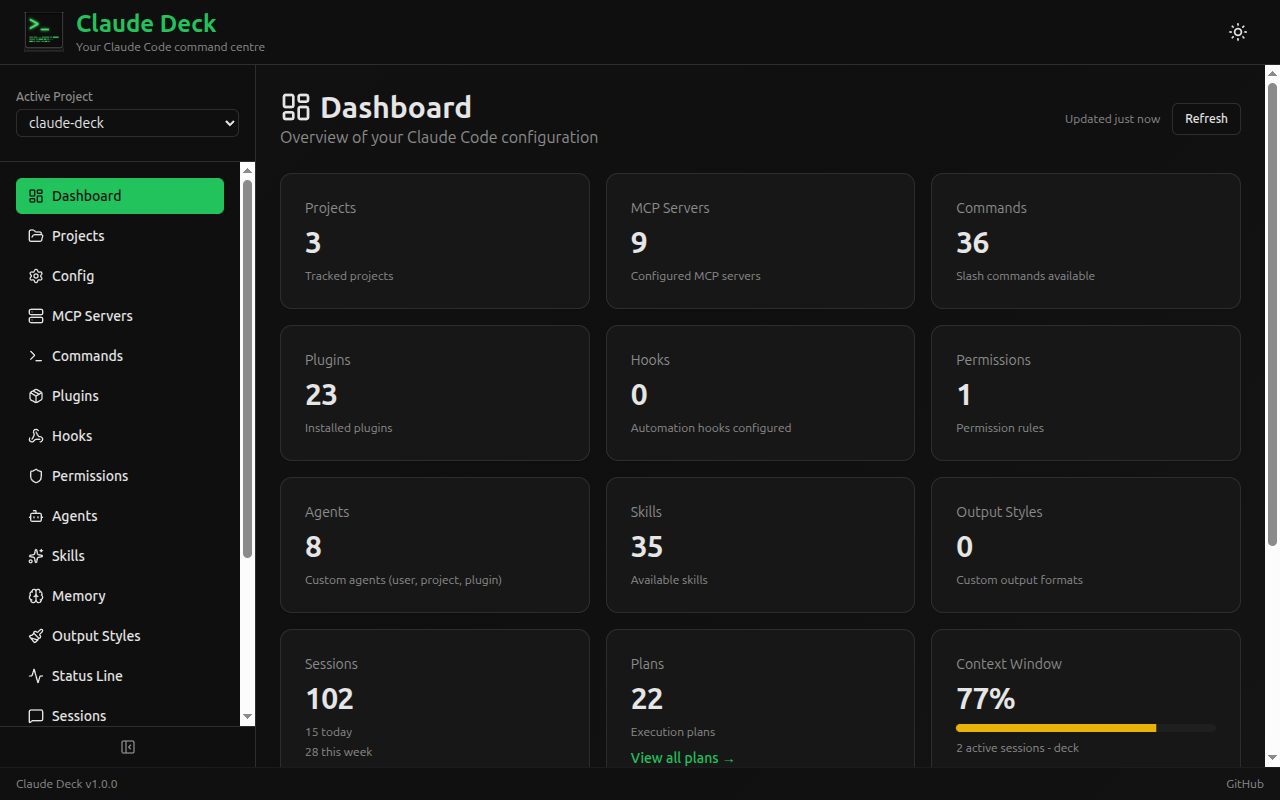Visit the GitHub link in the footer
Image resolution: width=1280 pixels, height=800 pixels.
coord(1244,783)
